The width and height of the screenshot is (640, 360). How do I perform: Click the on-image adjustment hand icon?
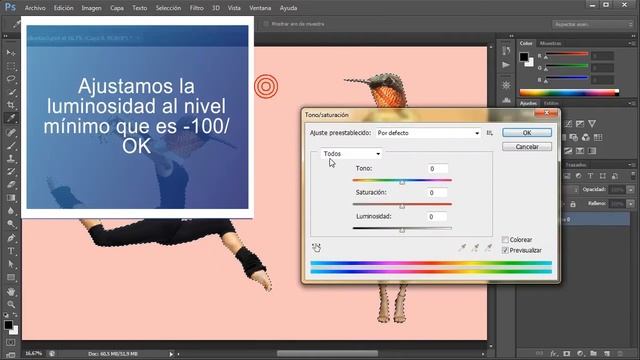pos(316,247)
